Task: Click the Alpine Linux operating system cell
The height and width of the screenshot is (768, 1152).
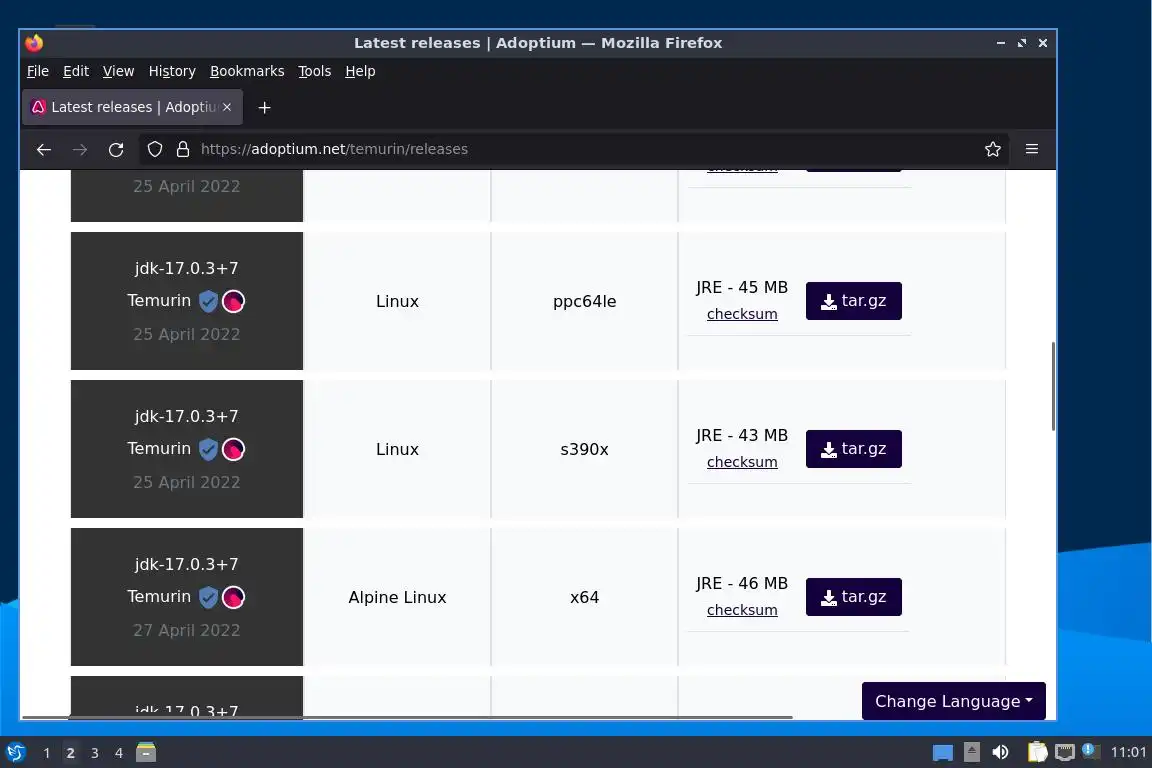Action: click(397, 597)
